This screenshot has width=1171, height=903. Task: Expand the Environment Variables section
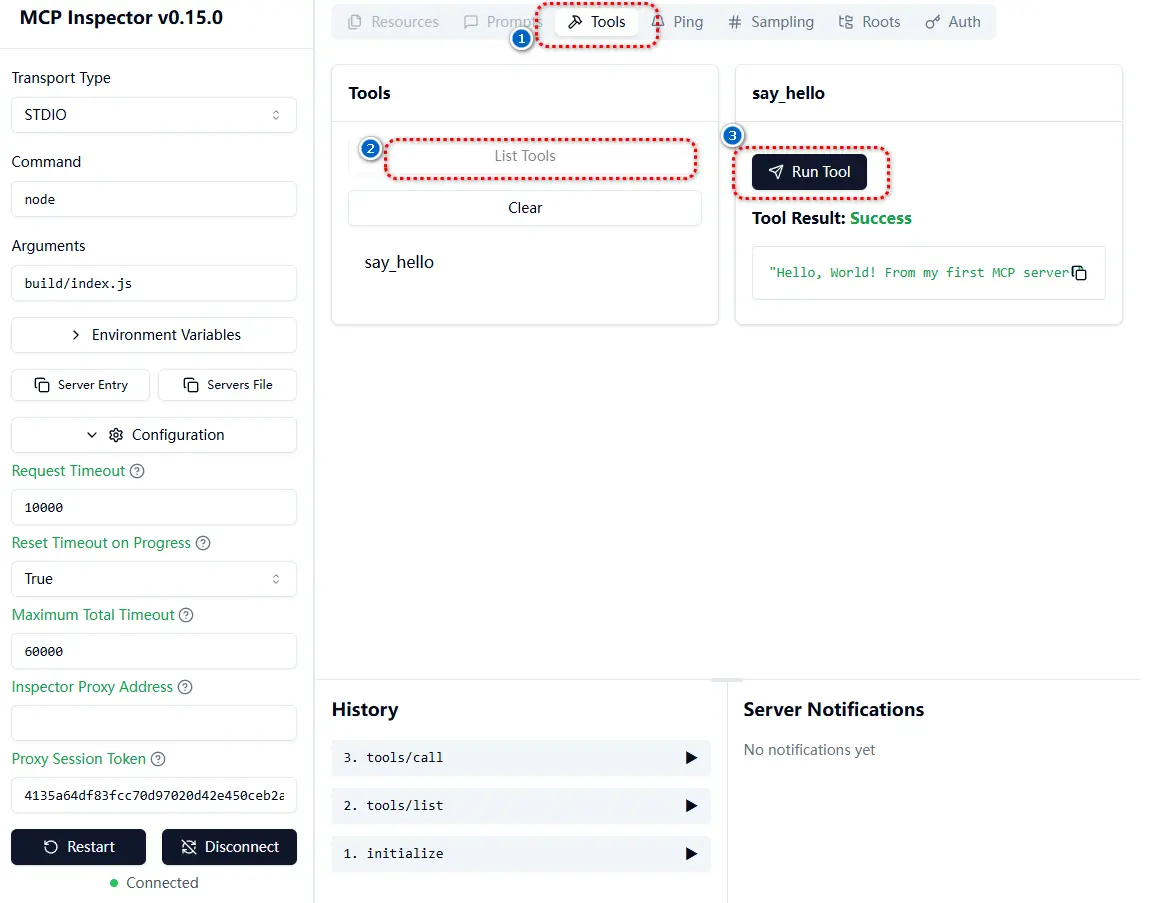coord(154,335)
